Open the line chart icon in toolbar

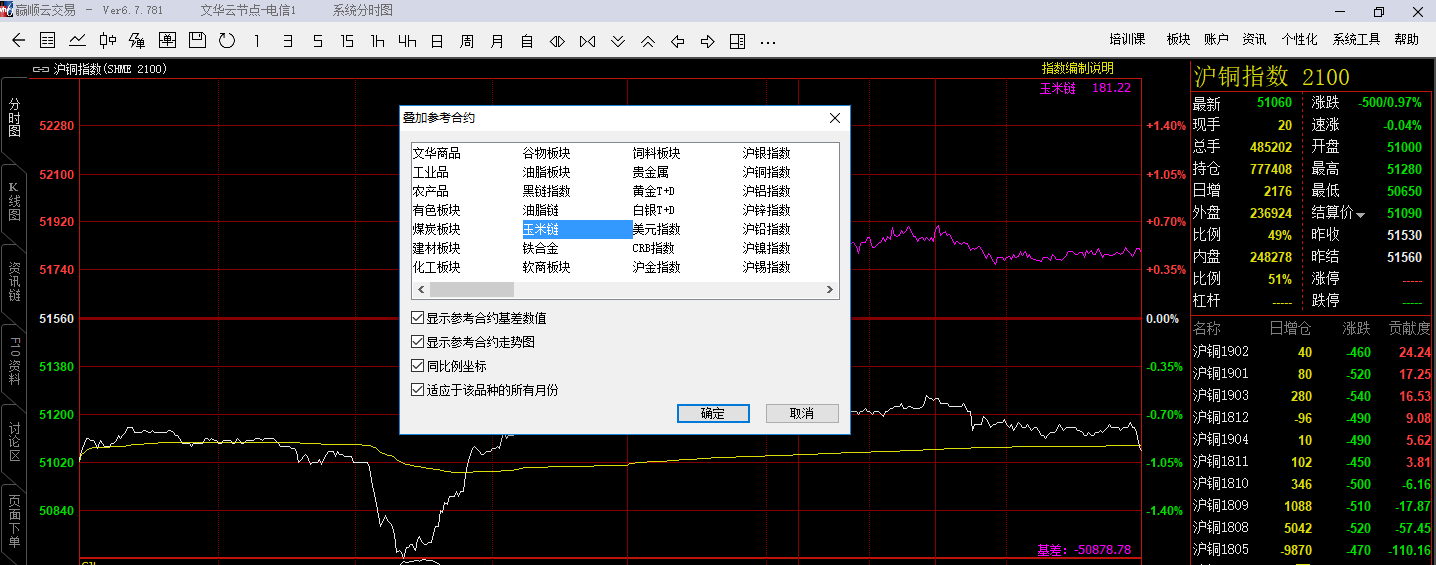tap(77, 40)
